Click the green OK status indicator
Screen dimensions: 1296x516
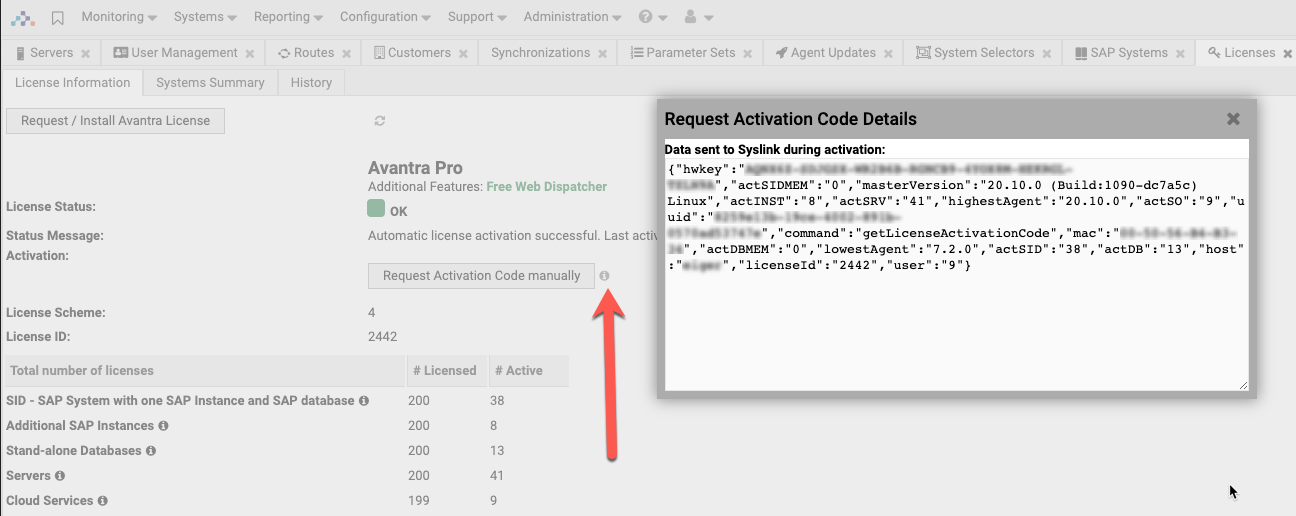(x=376, y=209)
